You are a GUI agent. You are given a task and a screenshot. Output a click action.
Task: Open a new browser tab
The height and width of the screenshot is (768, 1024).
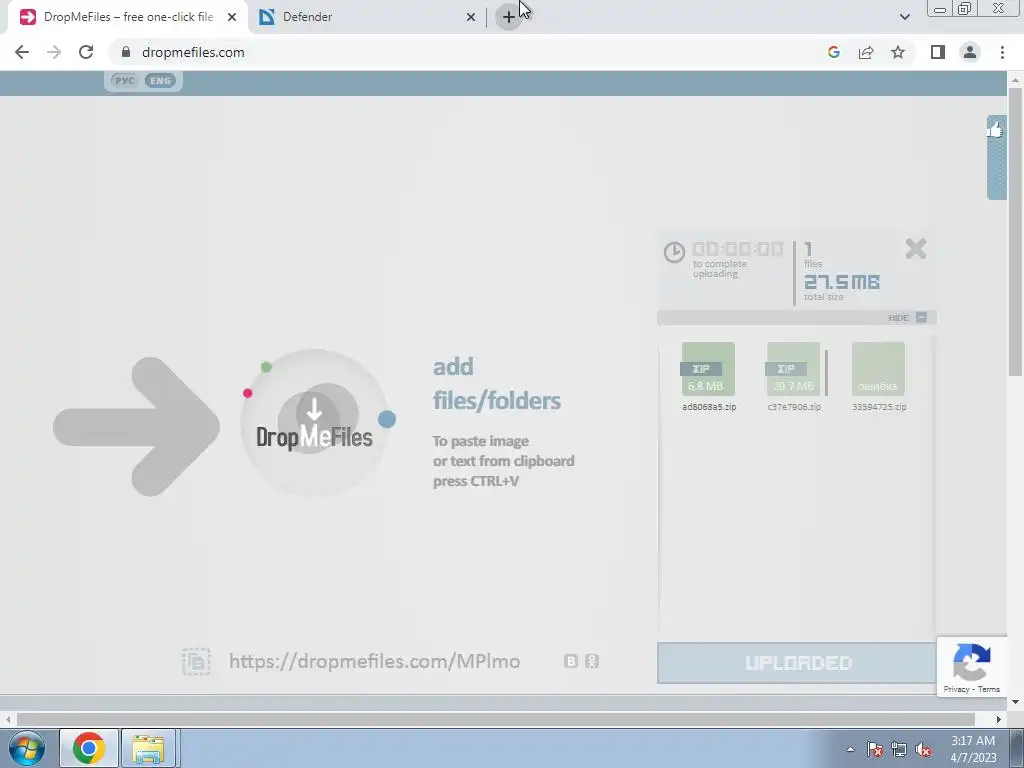(x=509, y=17)
